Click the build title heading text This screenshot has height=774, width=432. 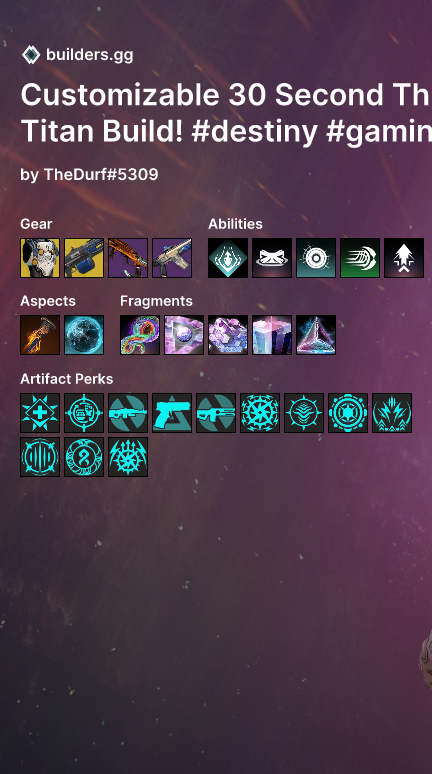pos(226,113)
